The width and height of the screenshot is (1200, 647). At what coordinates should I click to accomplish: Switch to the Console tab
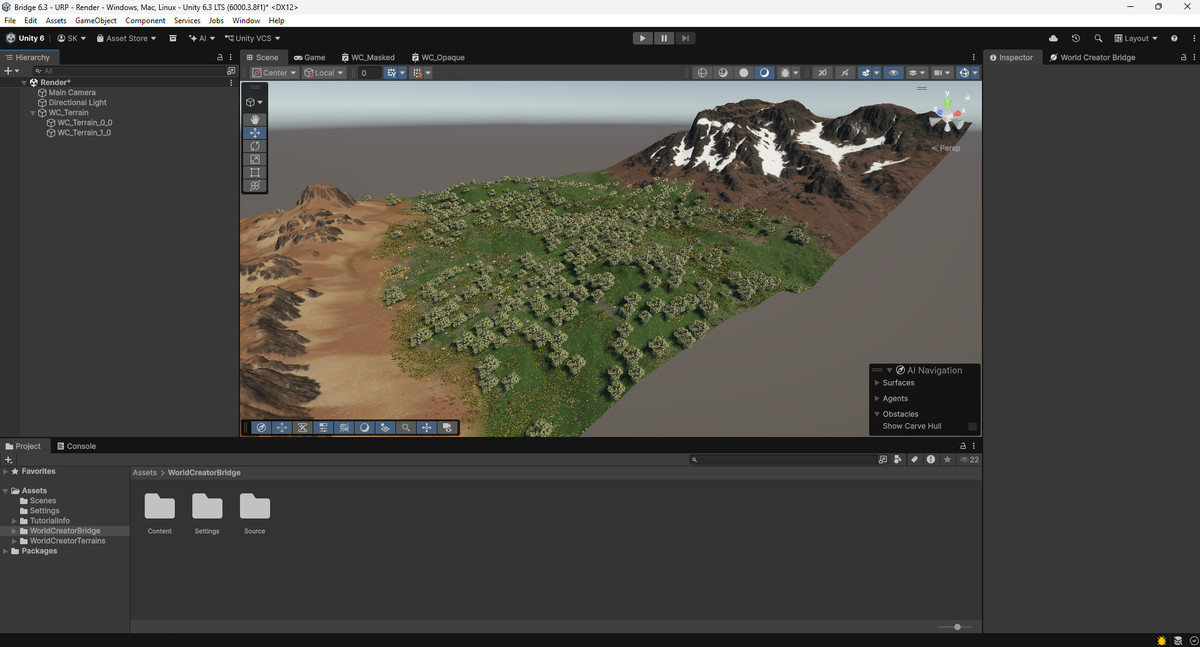click(x=76, y=446)
